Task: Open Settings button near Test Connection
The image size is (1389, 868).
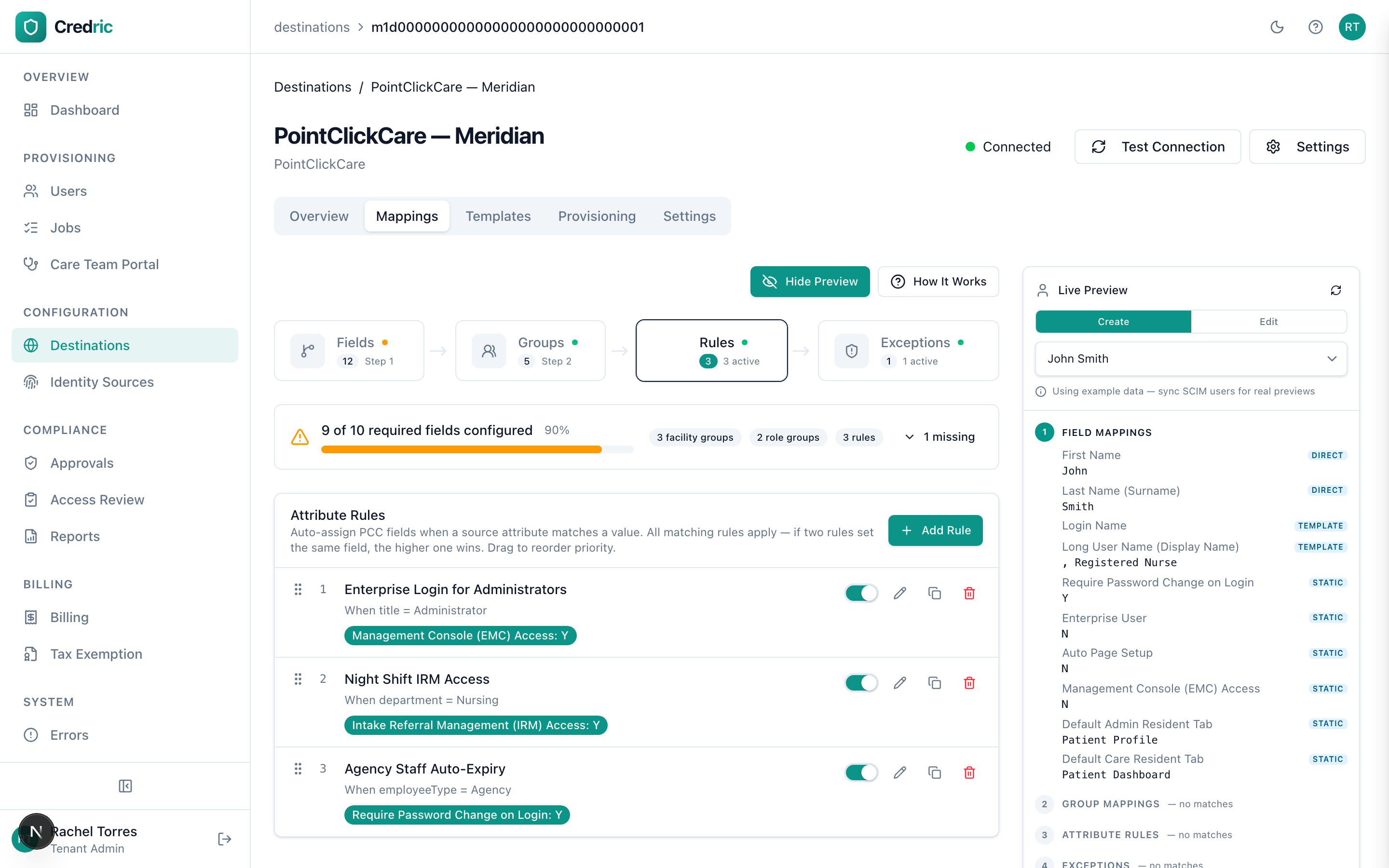Action: [x=1307, y=147]
